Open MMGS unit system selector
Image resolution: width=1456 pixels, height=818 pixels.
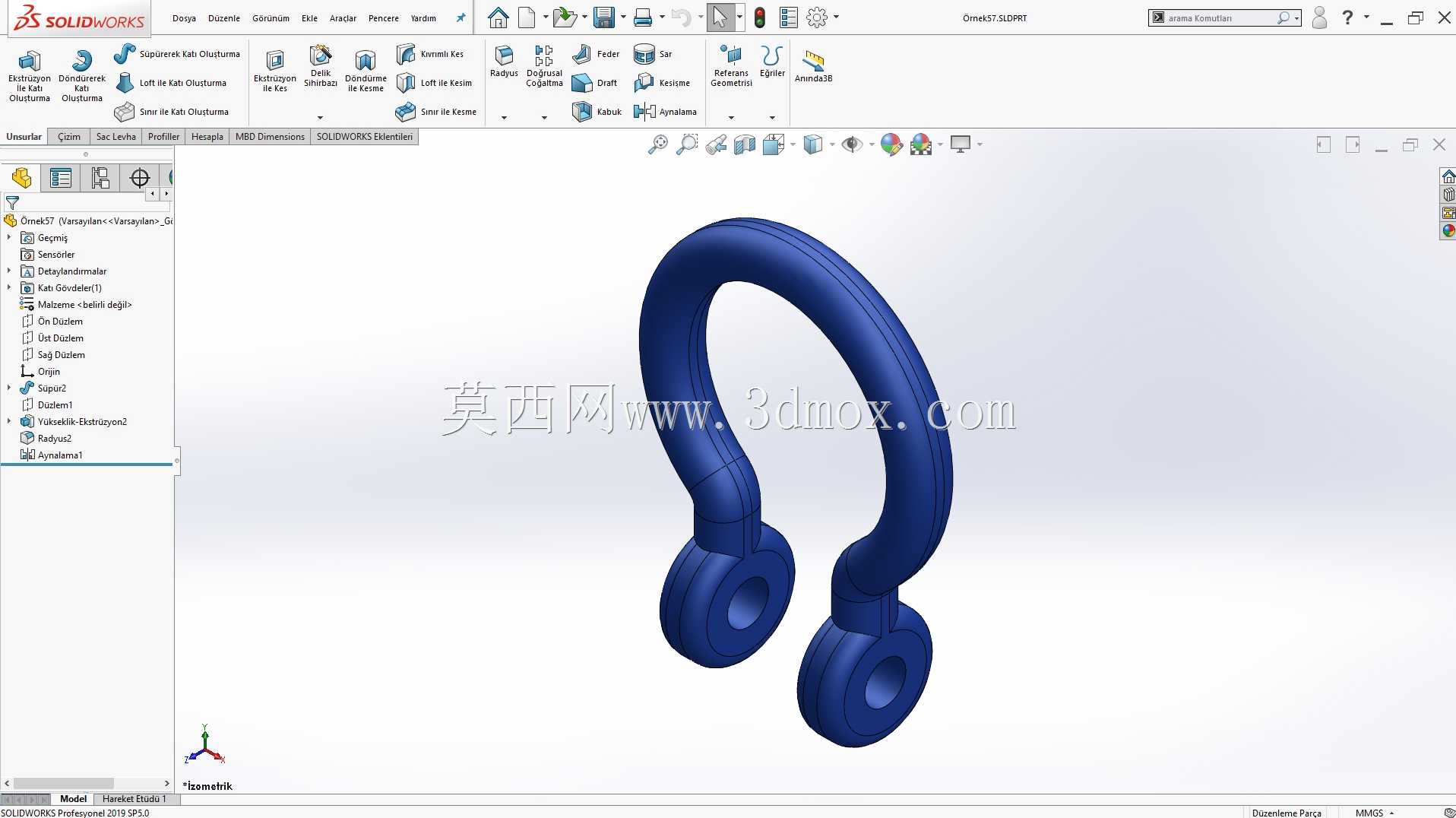(x=1375, y=813)
